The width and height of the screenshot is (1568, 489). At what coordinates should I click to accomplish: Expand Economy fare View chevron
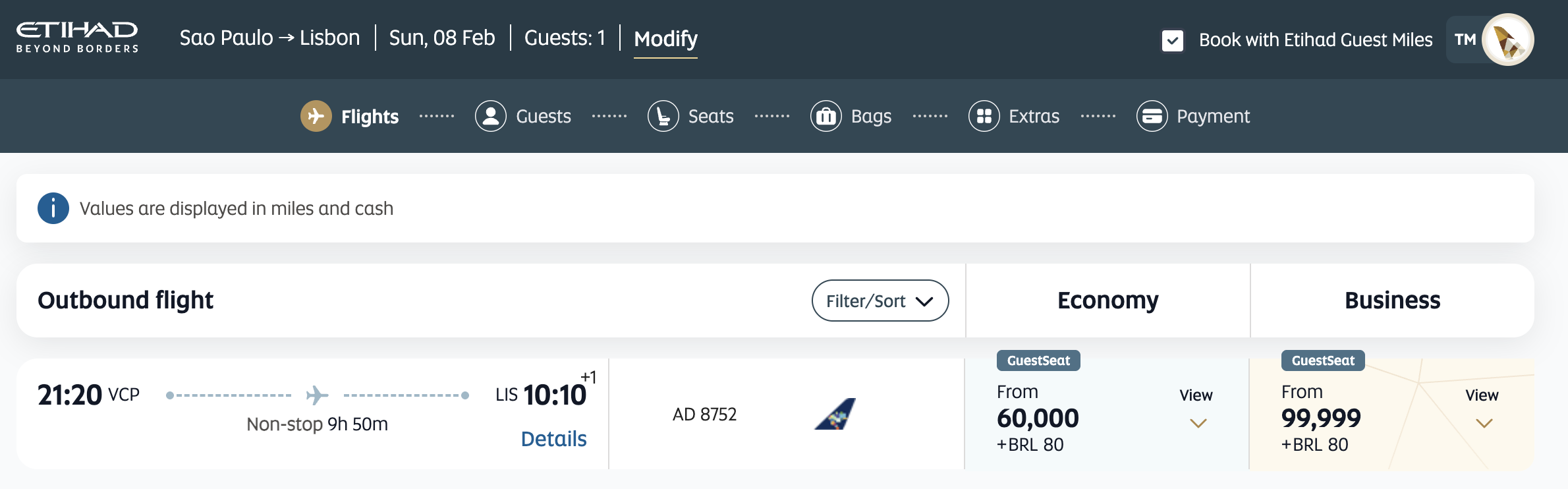pyautogui.click(x=1198, y=422)
